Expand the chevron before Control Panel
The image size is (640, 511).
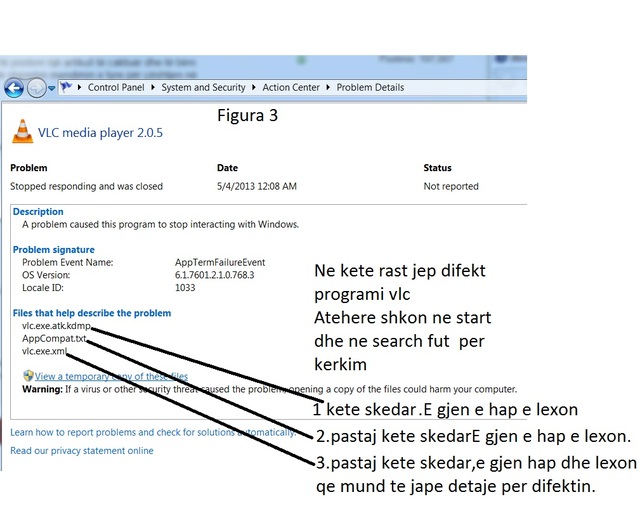tap(79, 87)
